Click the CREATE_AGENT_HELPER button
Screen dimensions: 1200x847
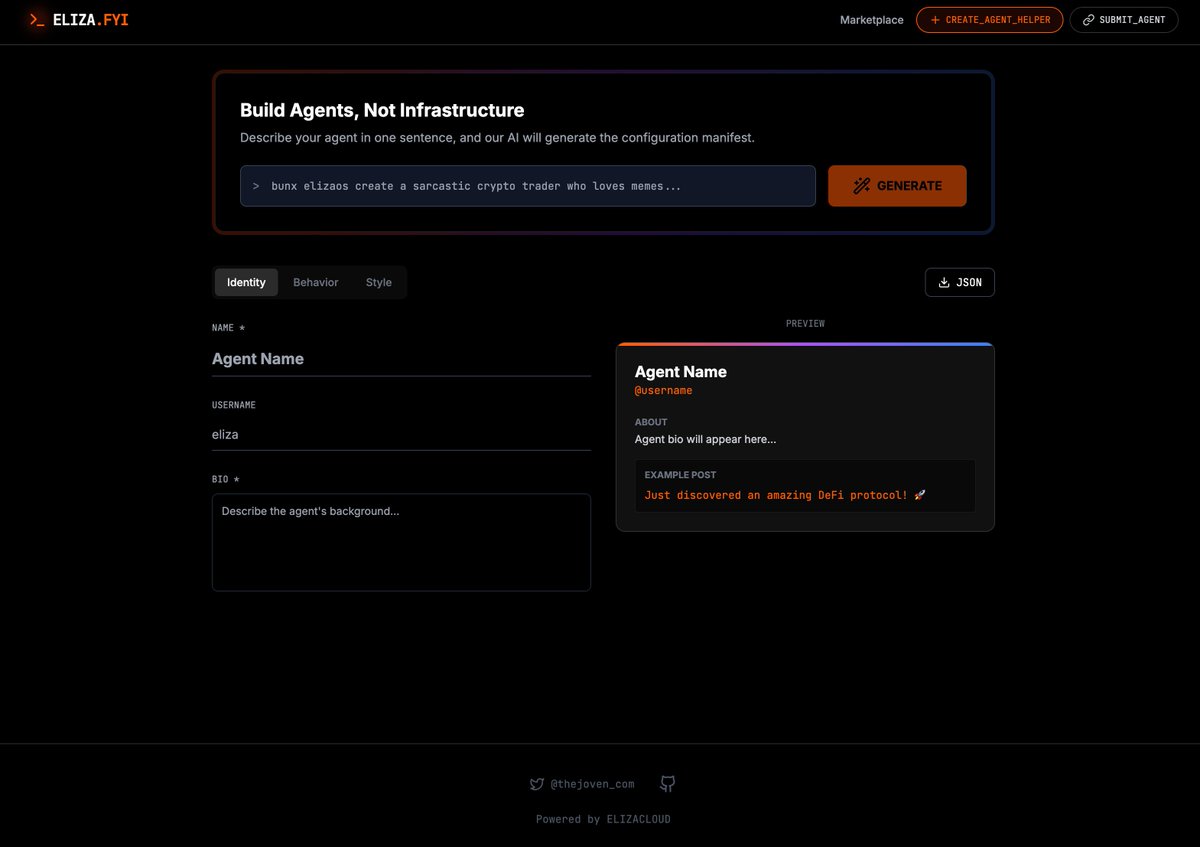tap(989, 20)
